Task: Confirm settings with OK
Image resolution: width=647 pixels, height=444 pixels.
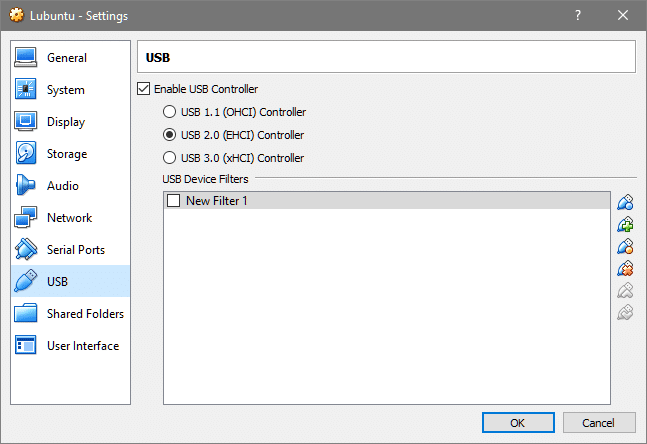Action: pos(518,423)
